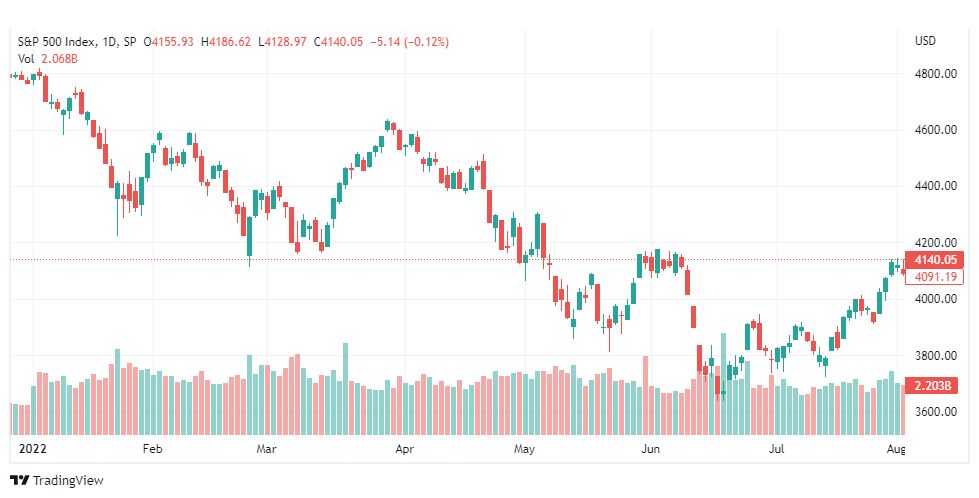Select the S&P 500 Index title
Viewport: 979px width, 498px height.
[x=57, y=42]
